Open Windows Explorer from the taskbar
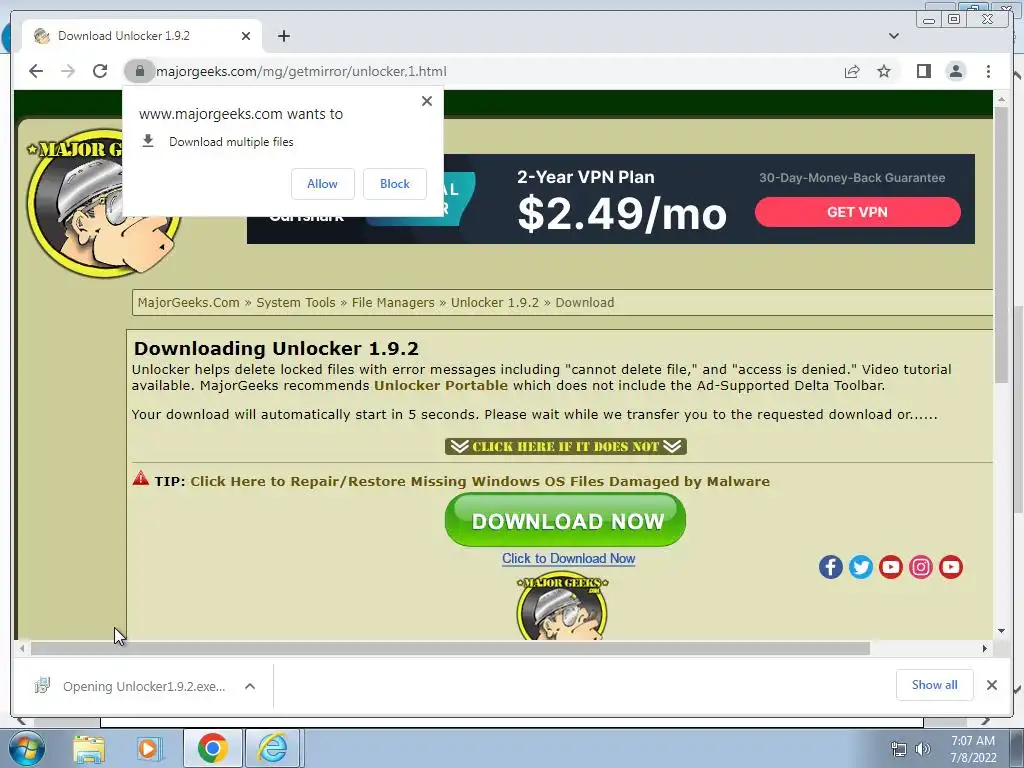This screenshot has height=768, width=1024. 89,749
